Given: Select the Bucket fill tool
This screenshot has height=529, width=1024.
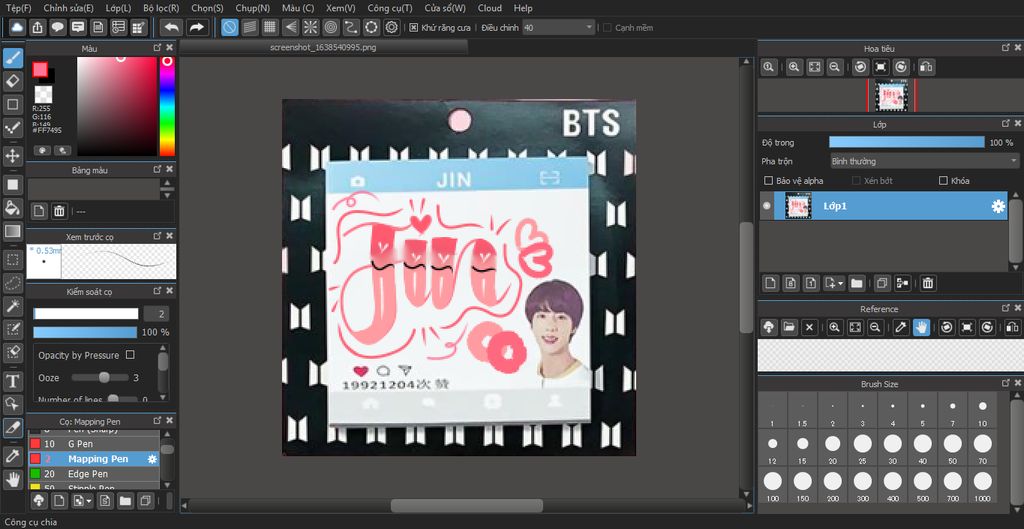Looking at the screenshot, I should 12,208.
